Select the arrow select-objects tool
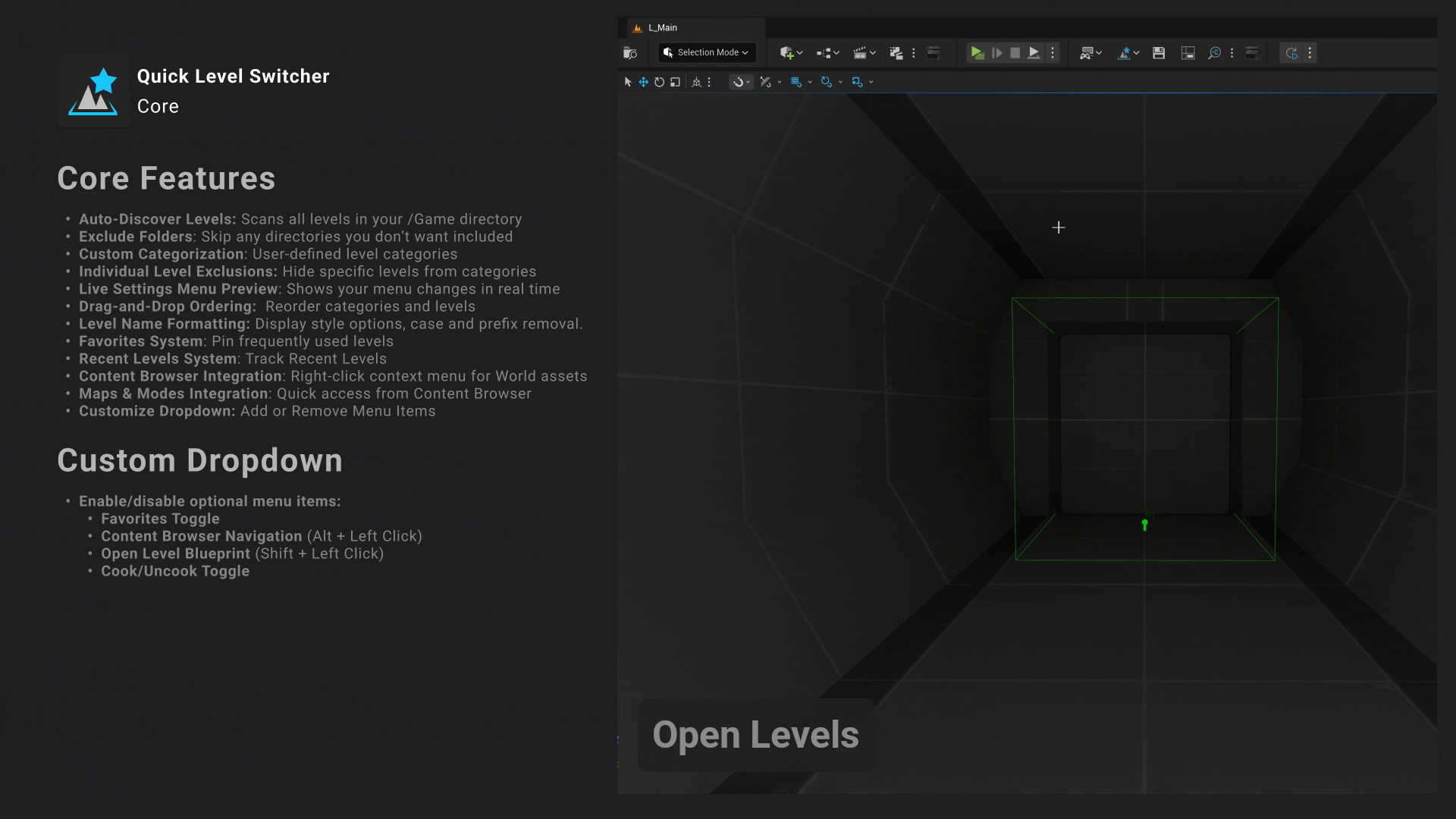 click(628, 82)
